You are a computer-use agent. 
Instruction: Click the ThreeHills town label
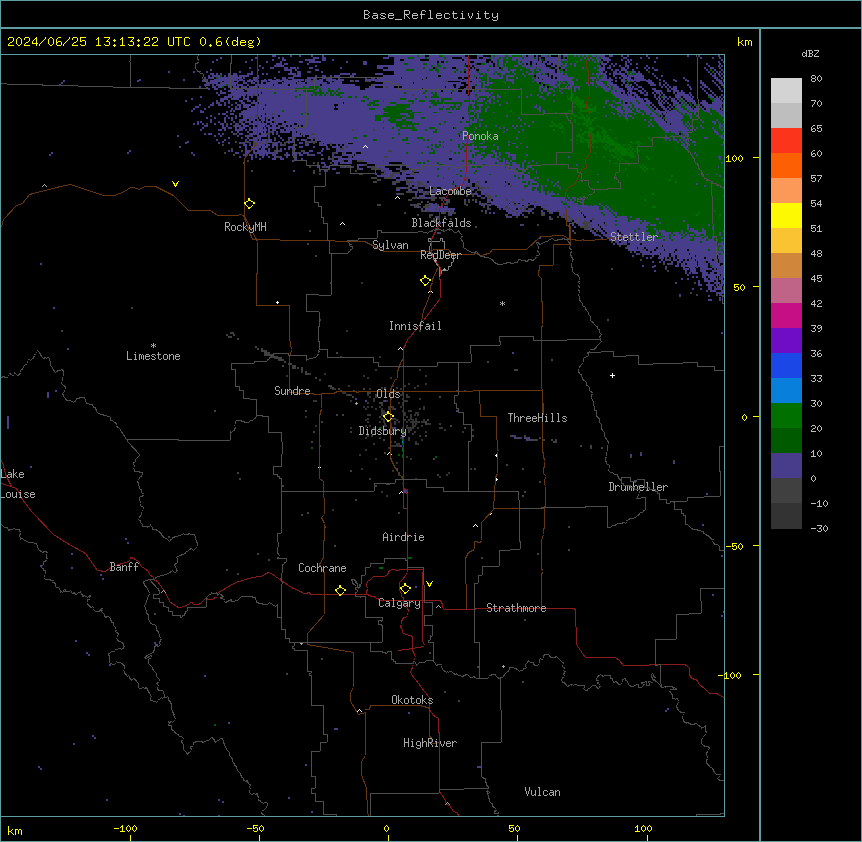[537, 418]
